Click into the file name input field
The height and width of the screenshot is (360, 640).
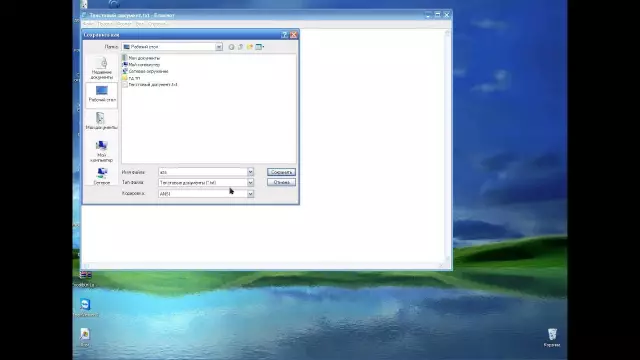pyautogui.click(x=202, y=172)
